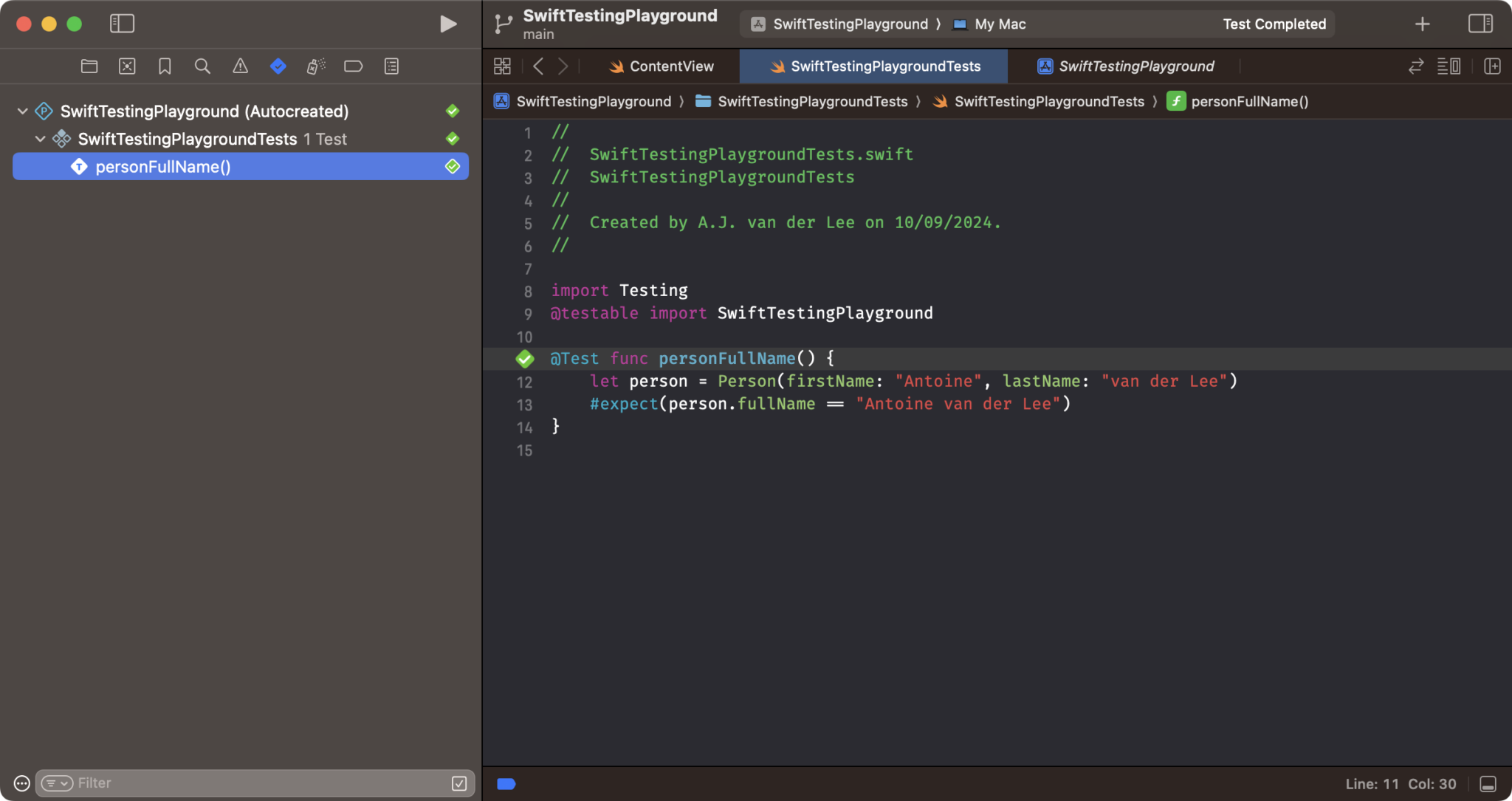
Task: Open the Breakpoint navigator
Action: (x=353, y=66)
